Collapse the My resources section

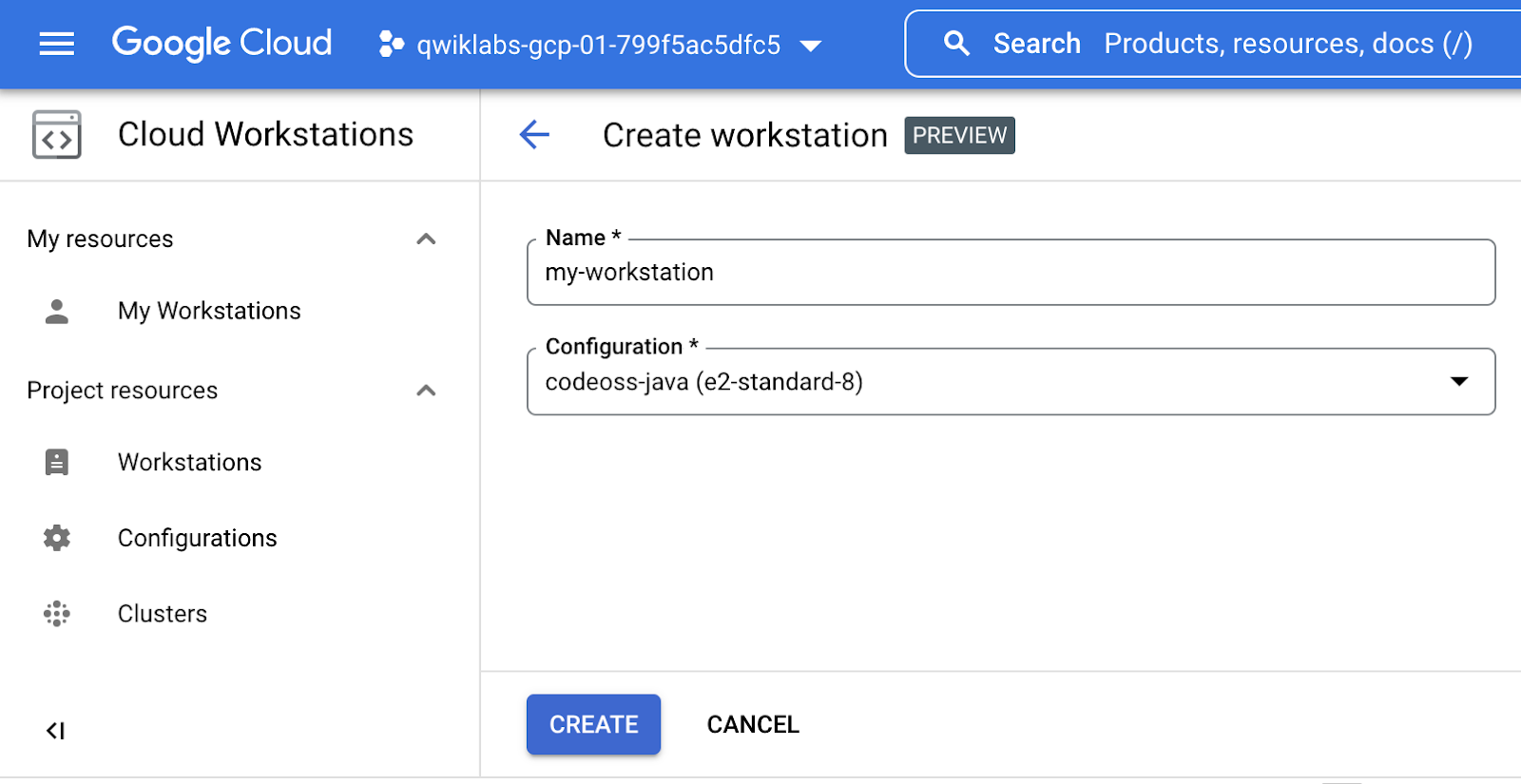426,239
